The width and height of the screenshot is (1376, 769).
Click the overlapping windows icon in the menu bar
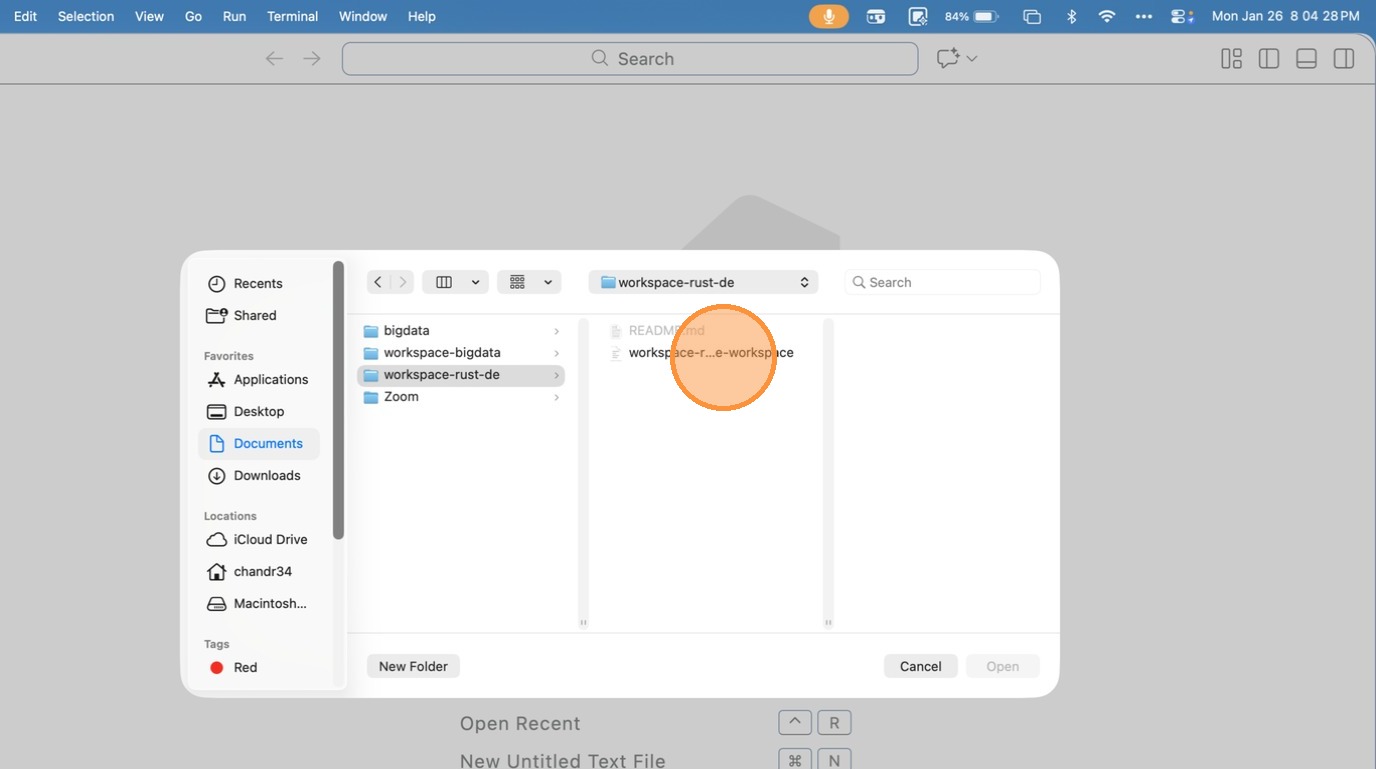(1032, 16)
